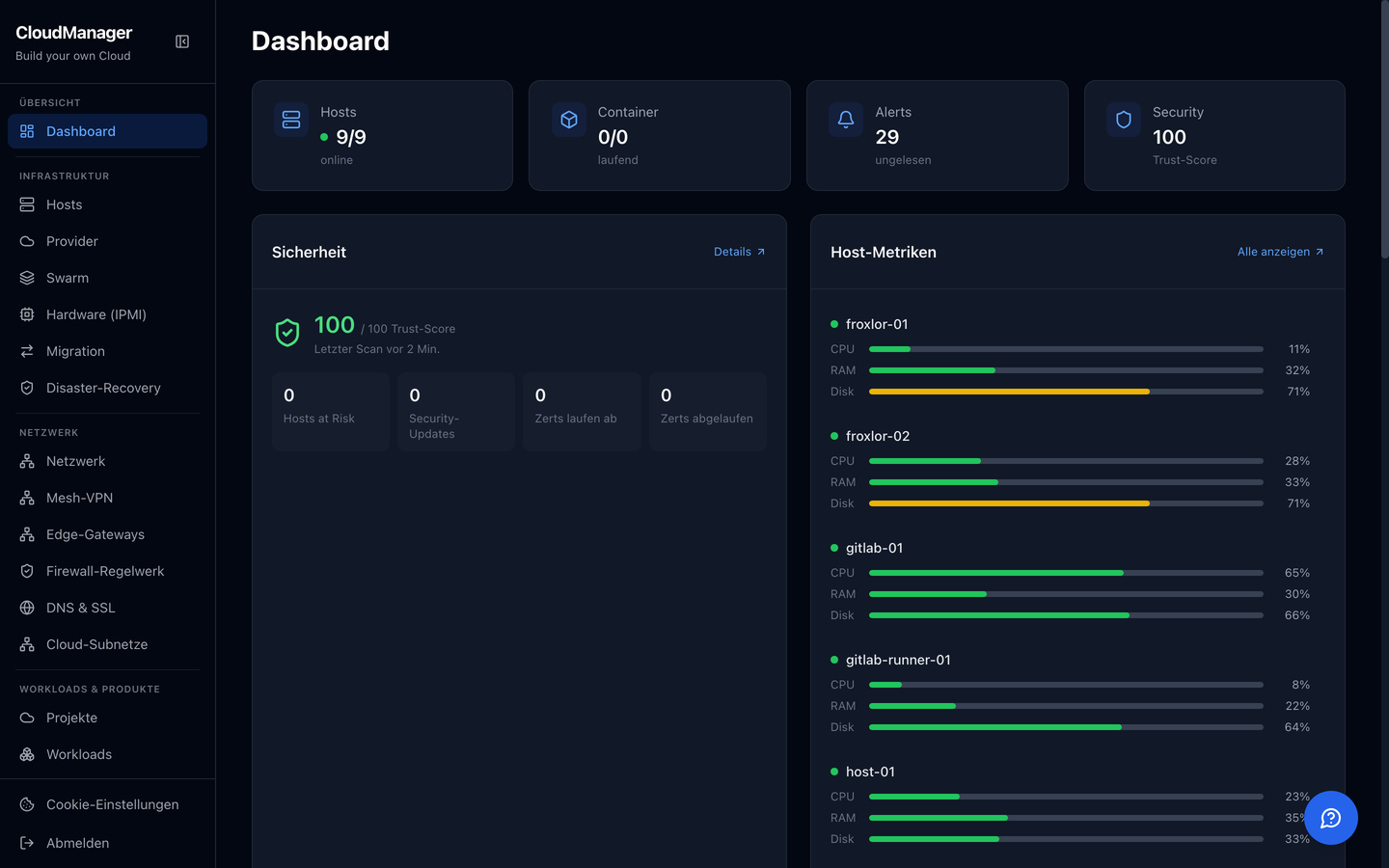
Task: Click the froxlor-01 Disk usage bar
Action: click(1066, 392)
